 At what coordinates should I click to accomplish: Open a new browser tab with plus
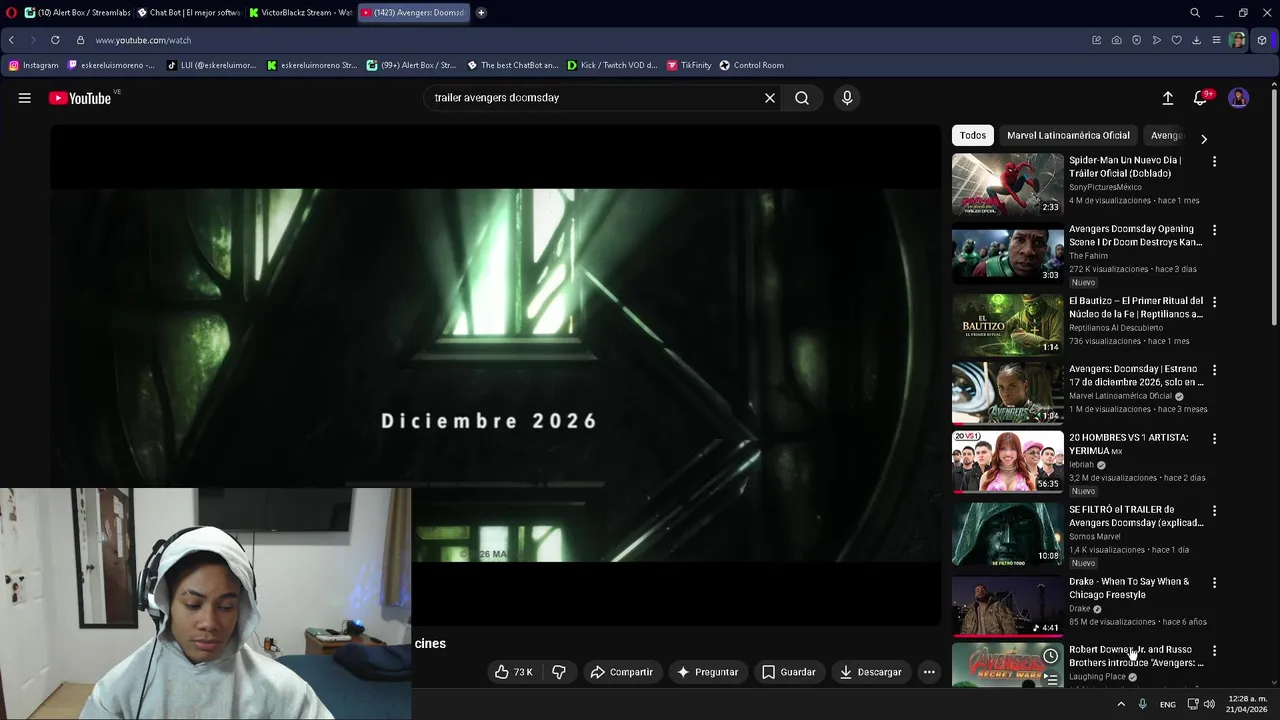[x=481, y=13]
